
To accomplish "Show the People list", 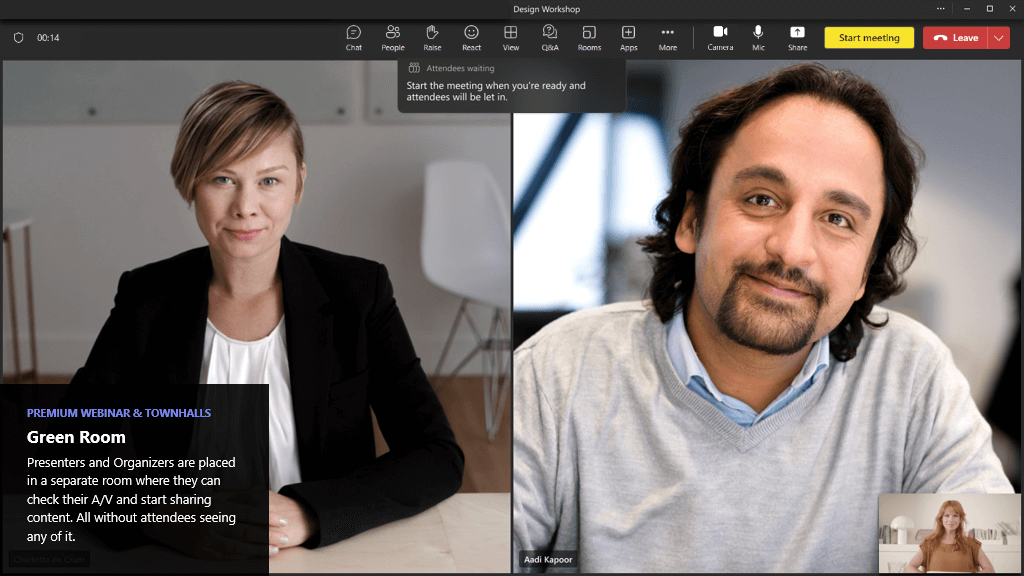I will pyautogui.click(x=393, y=37).
